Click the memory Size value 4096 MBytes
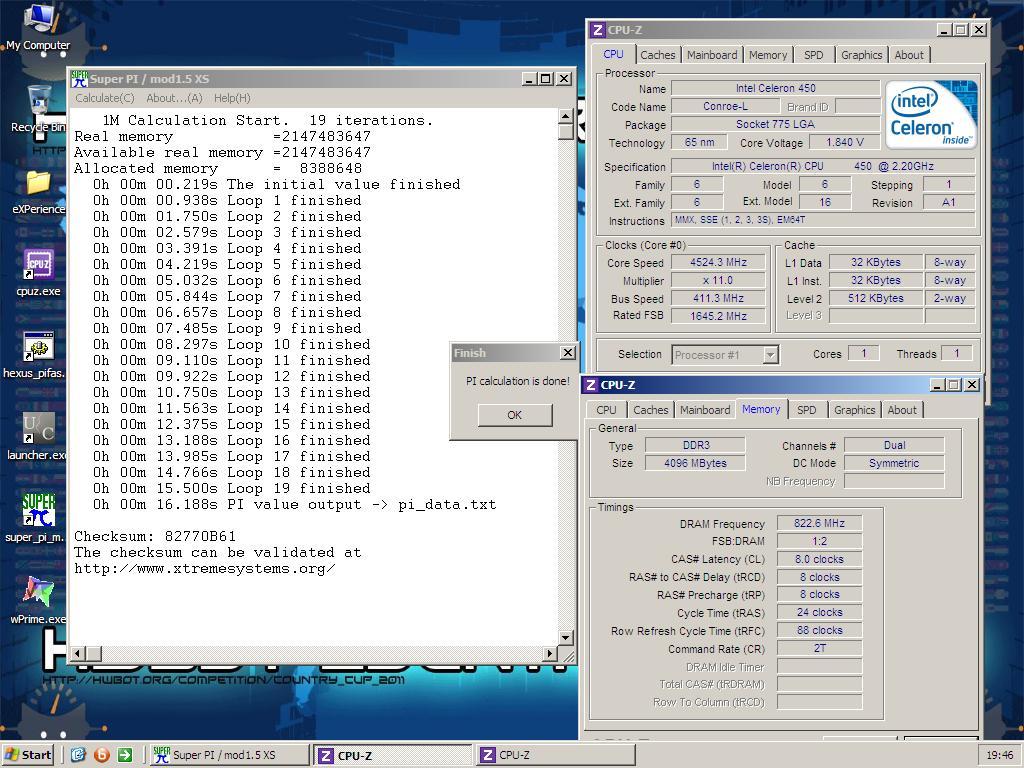The width and height of the screenshot is (1024, 768). point(696,463)
